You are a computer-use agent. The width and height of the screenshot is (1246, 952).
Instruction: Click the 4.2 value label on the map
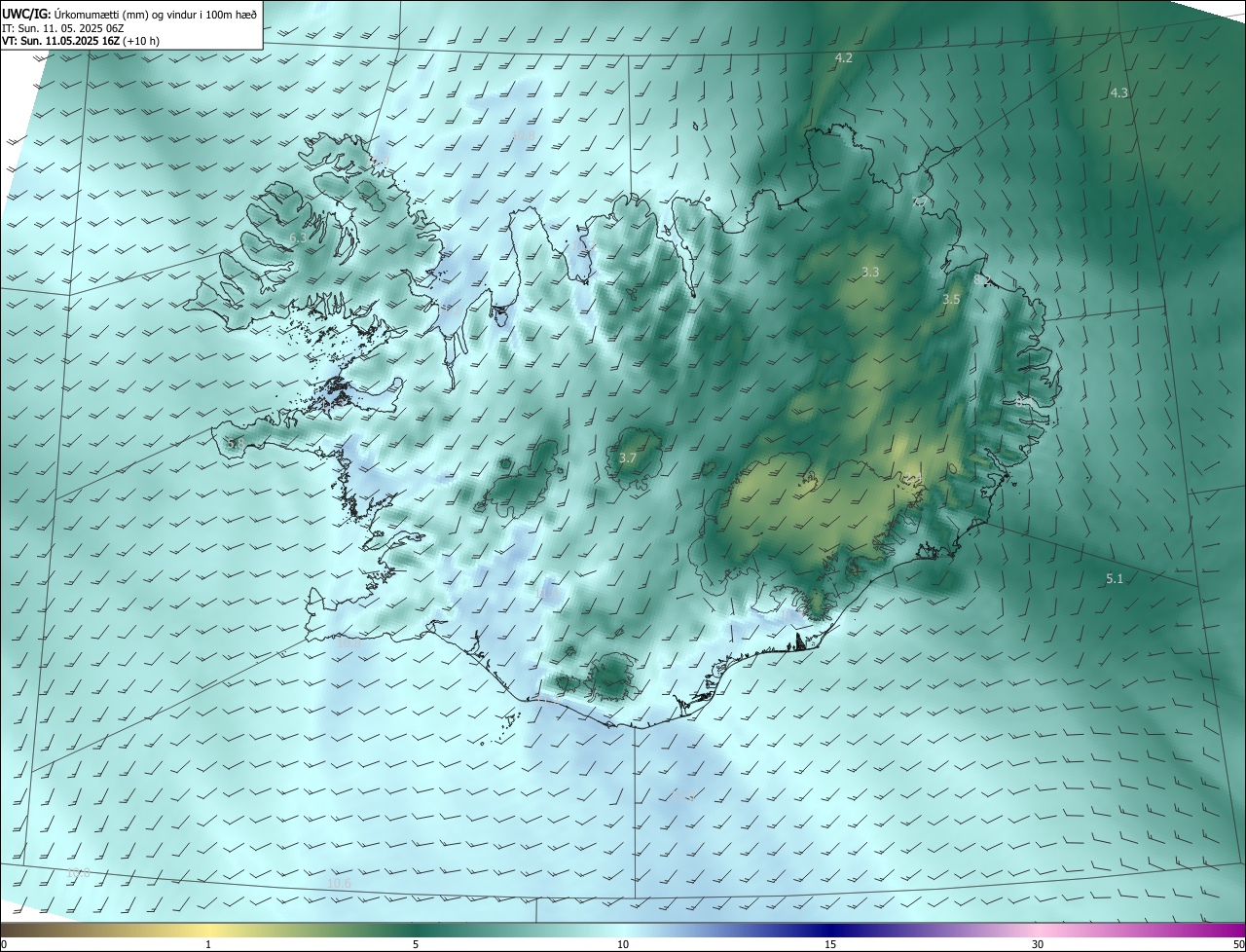tap(844, 58)
